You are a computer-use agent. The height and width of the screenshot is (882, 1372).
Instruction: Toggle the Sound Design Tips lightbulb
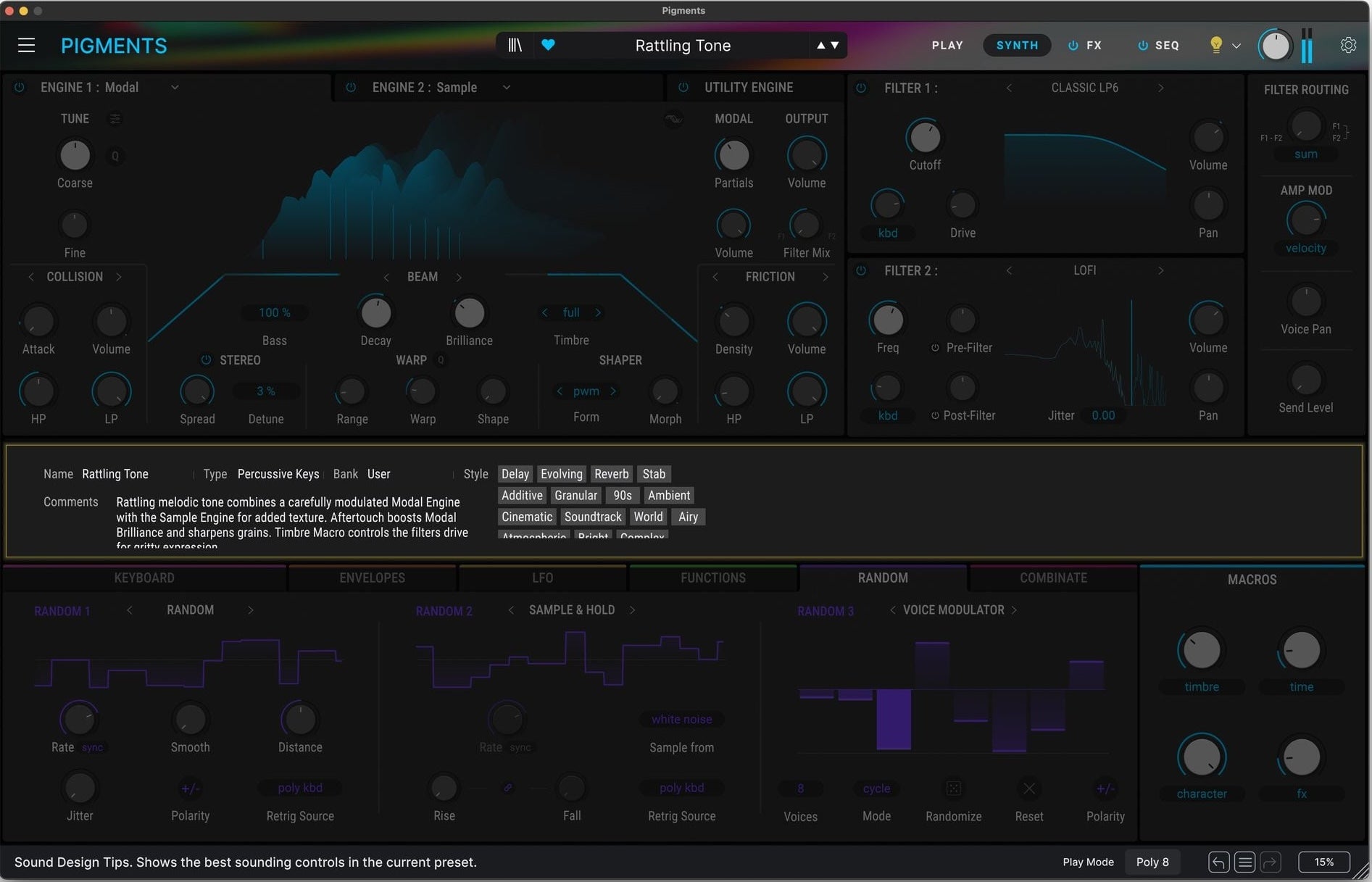(1216, 45)
